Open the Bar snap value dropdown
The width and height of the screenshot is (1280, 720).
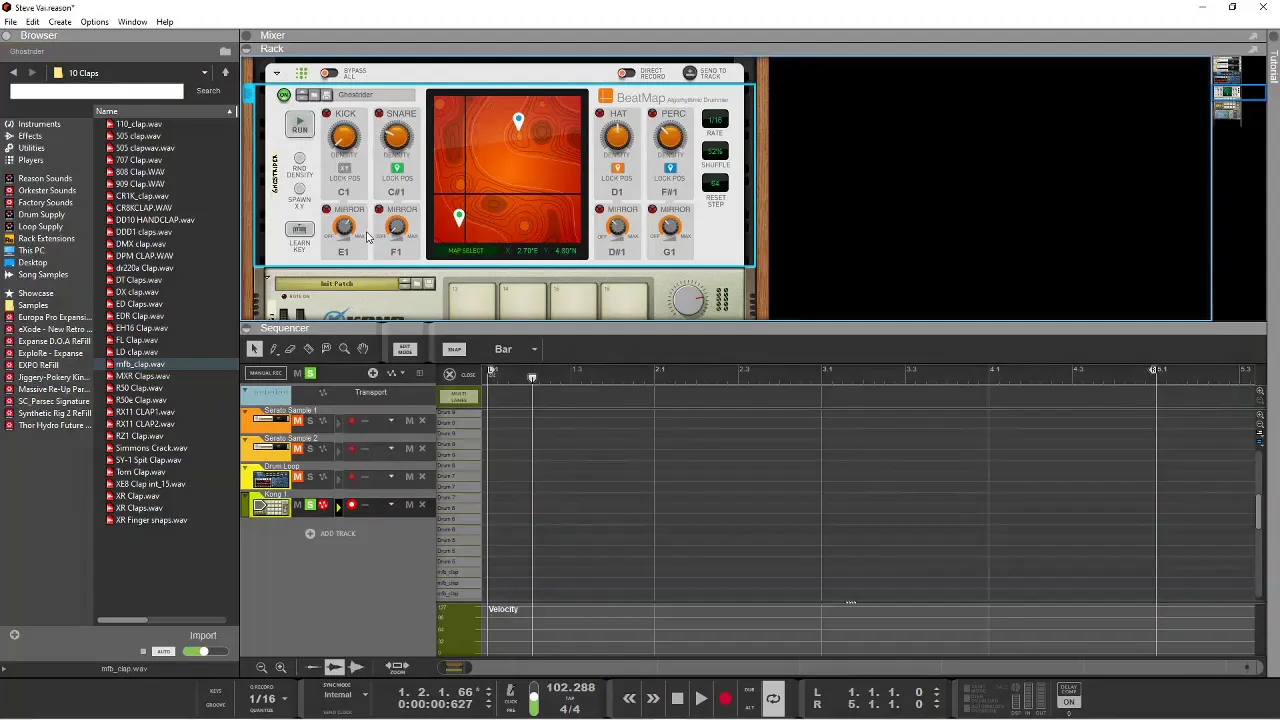[x=534, y=350]
